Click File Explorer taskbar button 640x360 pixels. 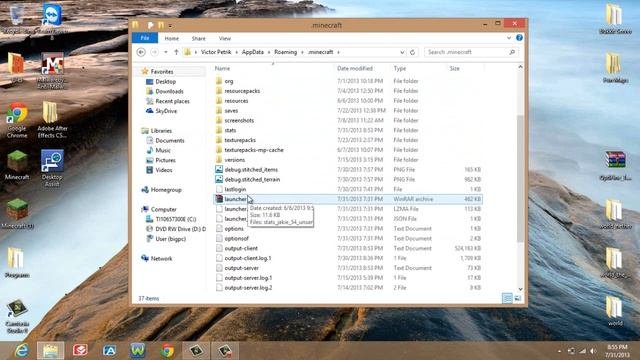point(51,351)
